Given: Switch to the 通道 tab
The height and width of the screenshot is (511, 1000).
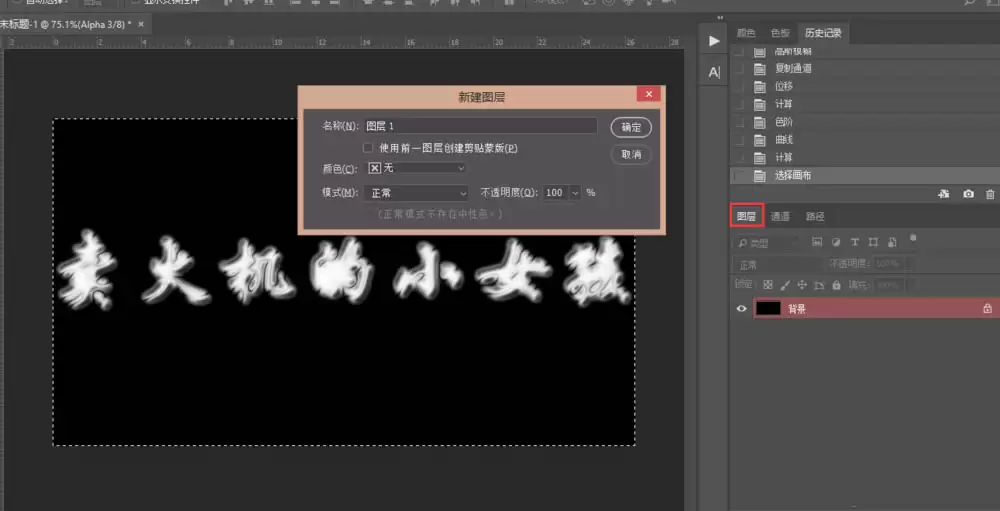Looking at the screenshot, I should 780,217.
